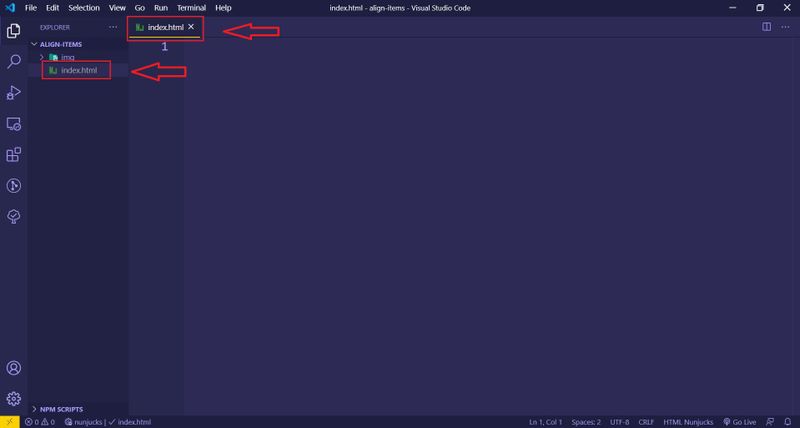
Task: Open the Accounts icon menu
Action: [x=14, y=369]
